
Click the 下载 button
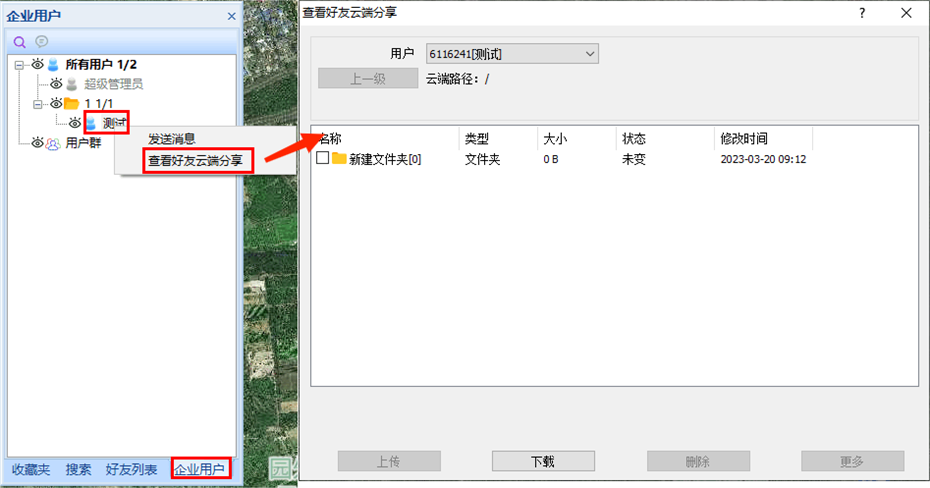coord(543,462)
